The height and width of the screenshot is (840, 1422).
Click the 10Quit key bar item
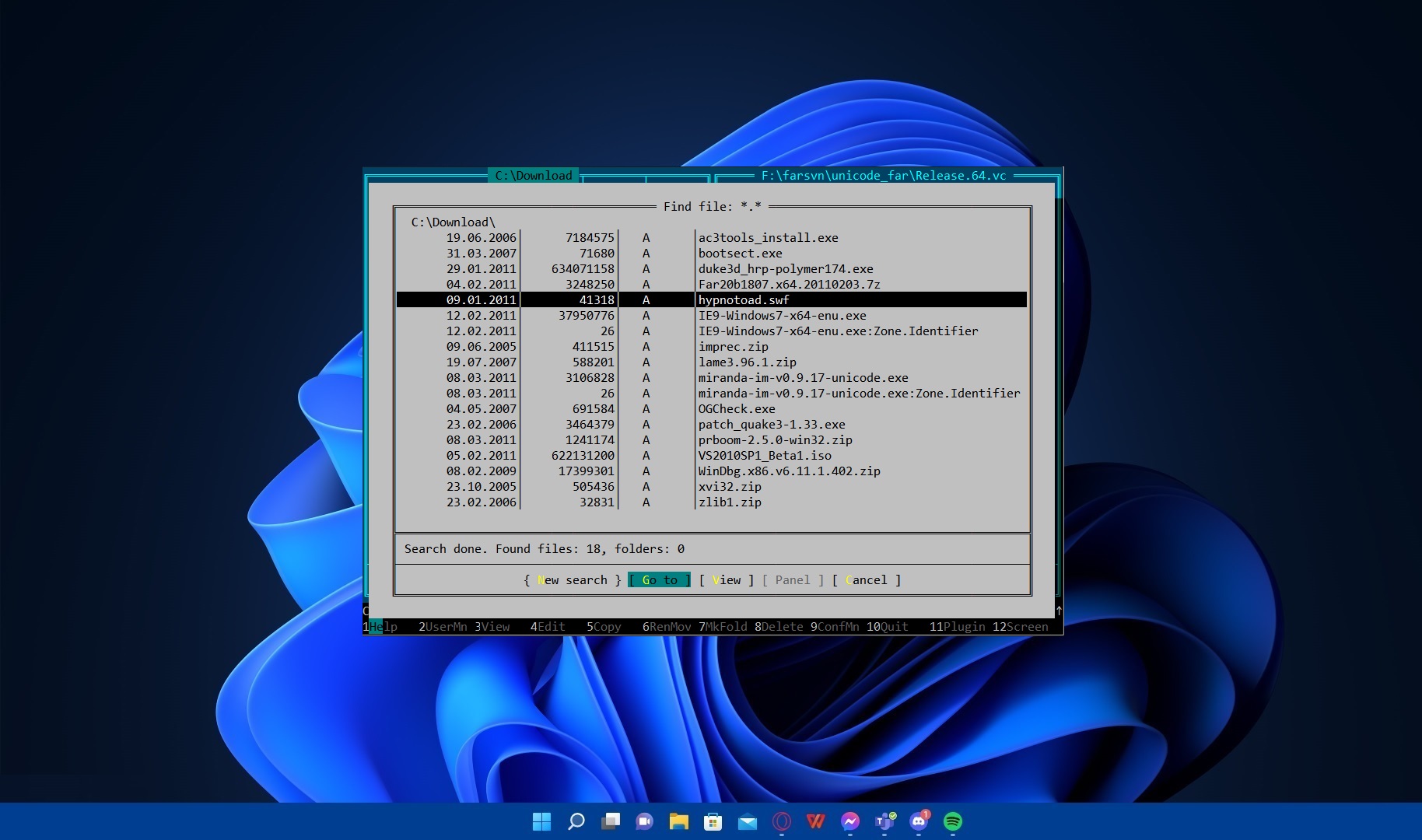(x=888, y=627)
